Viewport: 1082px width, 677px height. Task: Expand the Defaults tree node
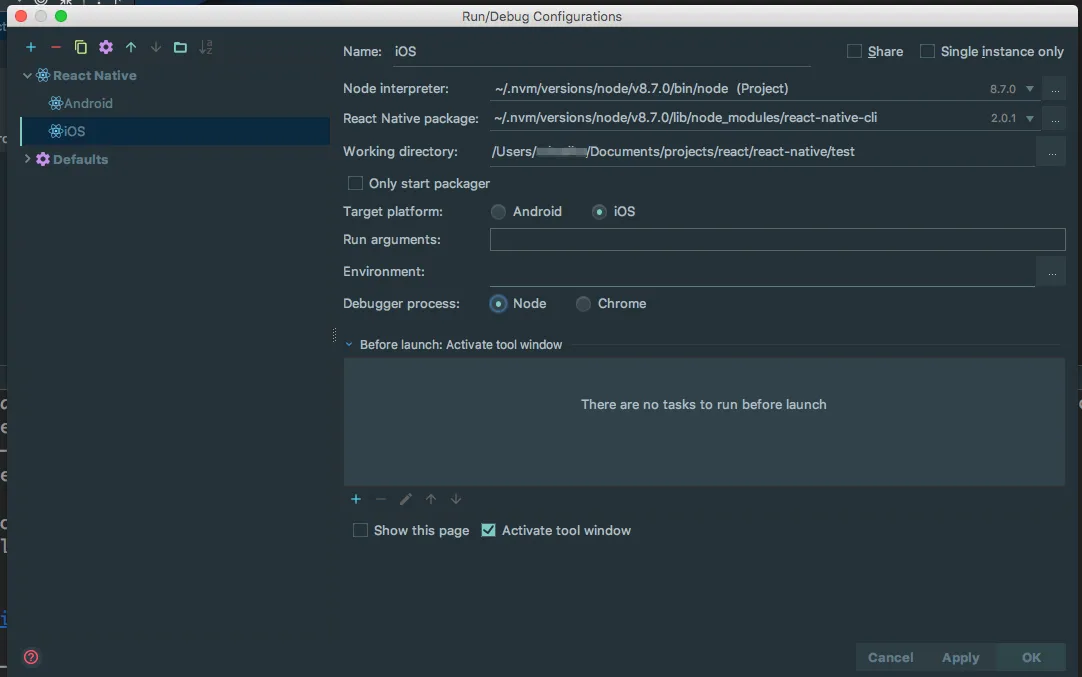click(x=27, y=159)
